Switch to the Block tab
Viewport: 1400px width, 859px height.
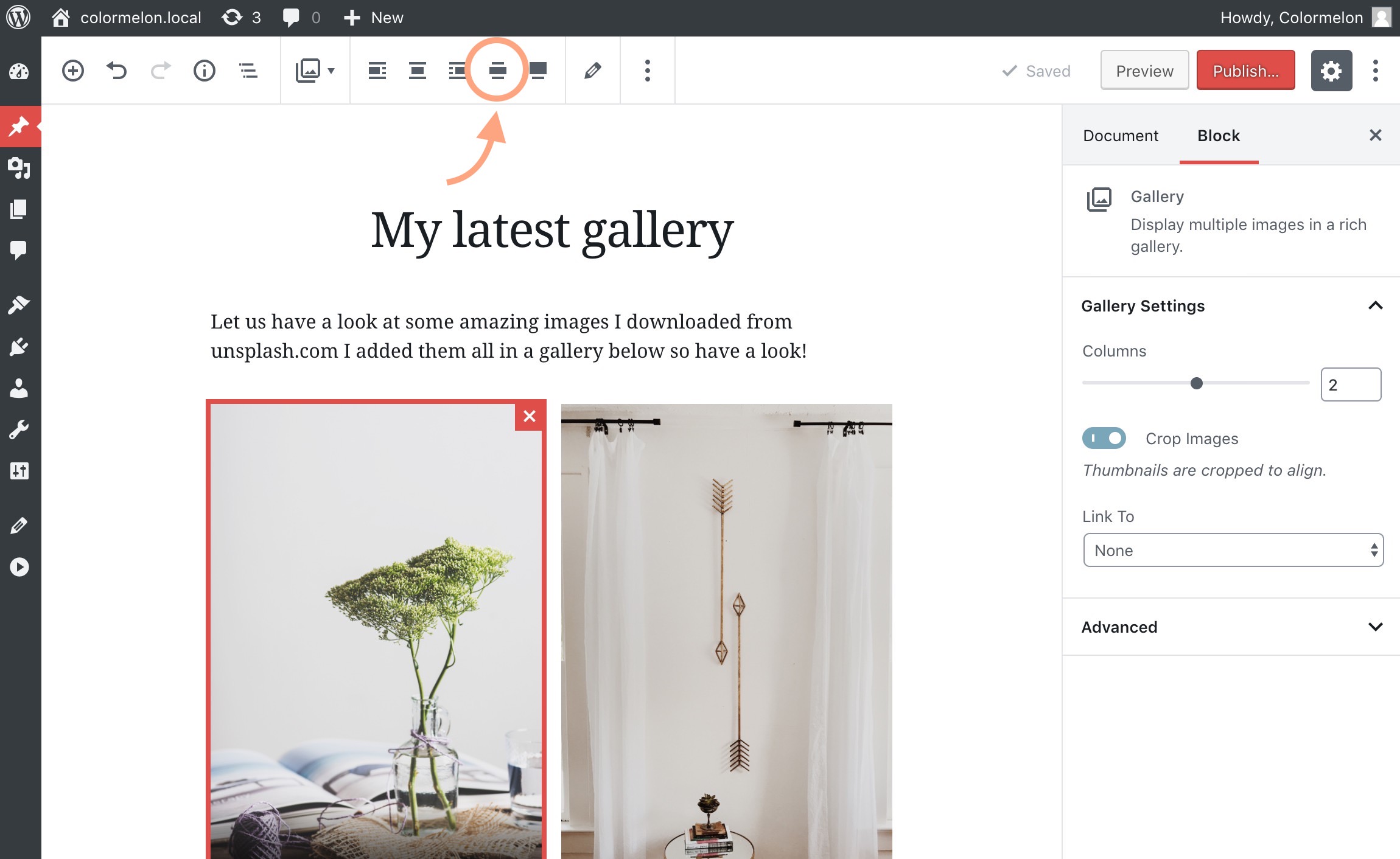pyautogui.click(x=1219, y=136)
